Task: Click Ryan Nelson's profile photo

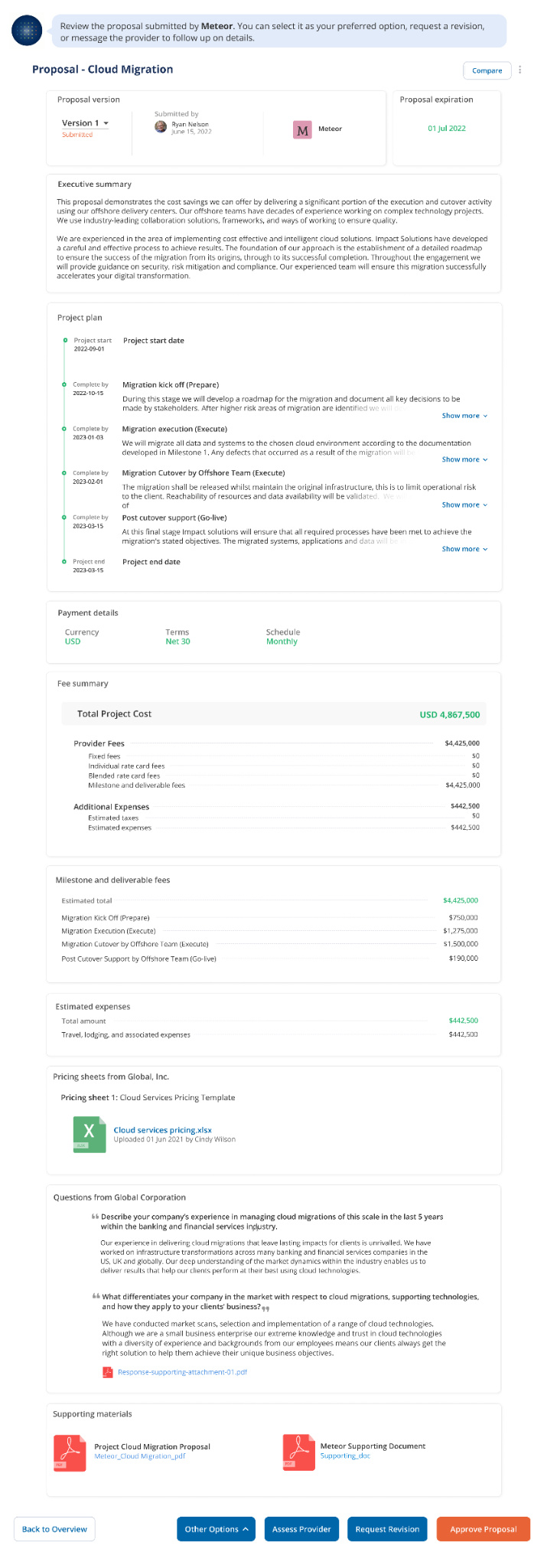Action: click(161, 126)
